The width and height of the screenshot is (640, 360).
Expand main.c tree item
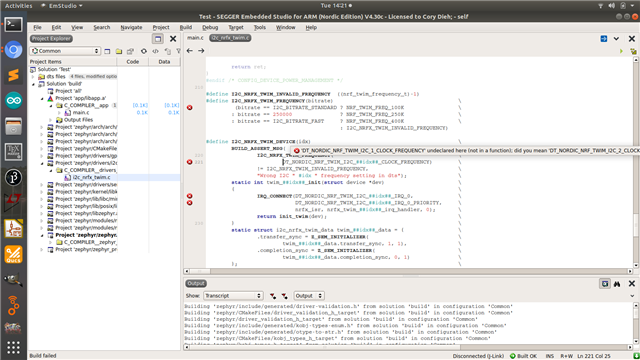click(60, 113)
